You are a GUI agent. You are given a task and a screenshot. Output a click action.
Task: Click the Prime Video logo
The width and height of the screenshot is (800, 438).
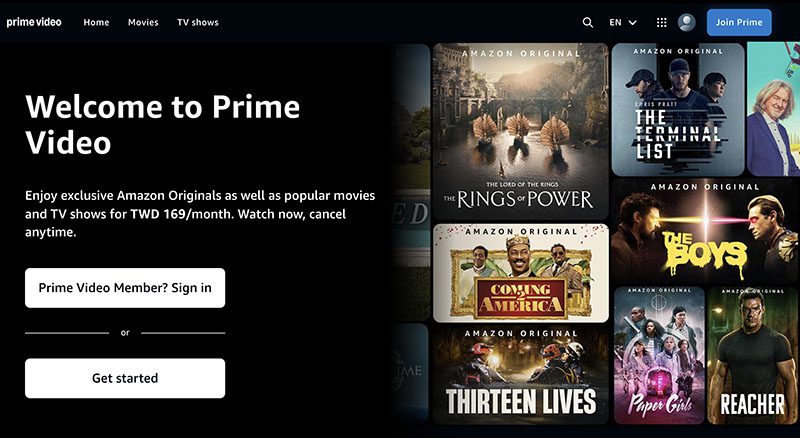(x=34, y=22)
